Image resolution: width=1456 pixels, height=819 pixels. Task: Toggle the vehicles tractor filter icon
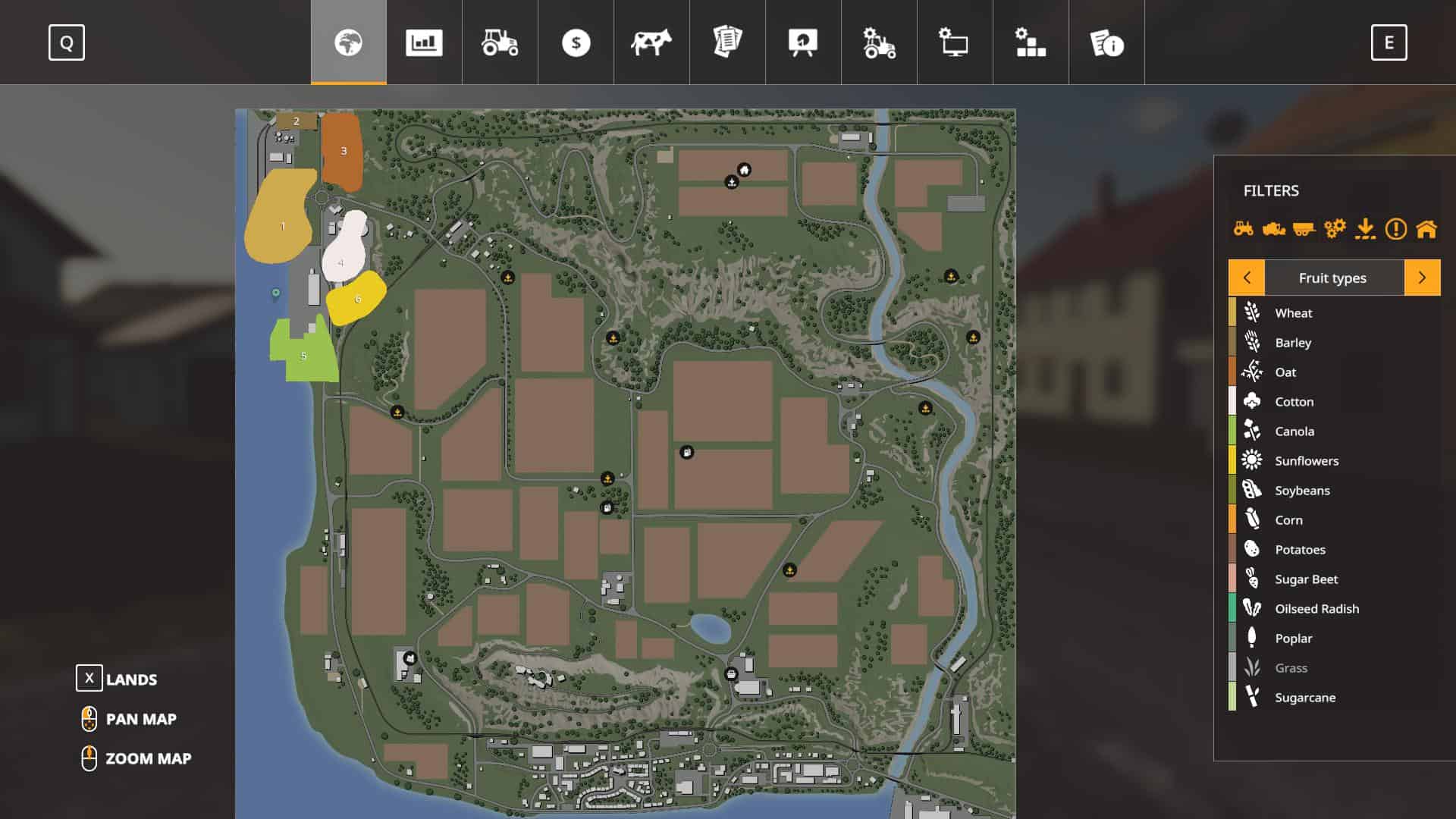[1244, 228]
